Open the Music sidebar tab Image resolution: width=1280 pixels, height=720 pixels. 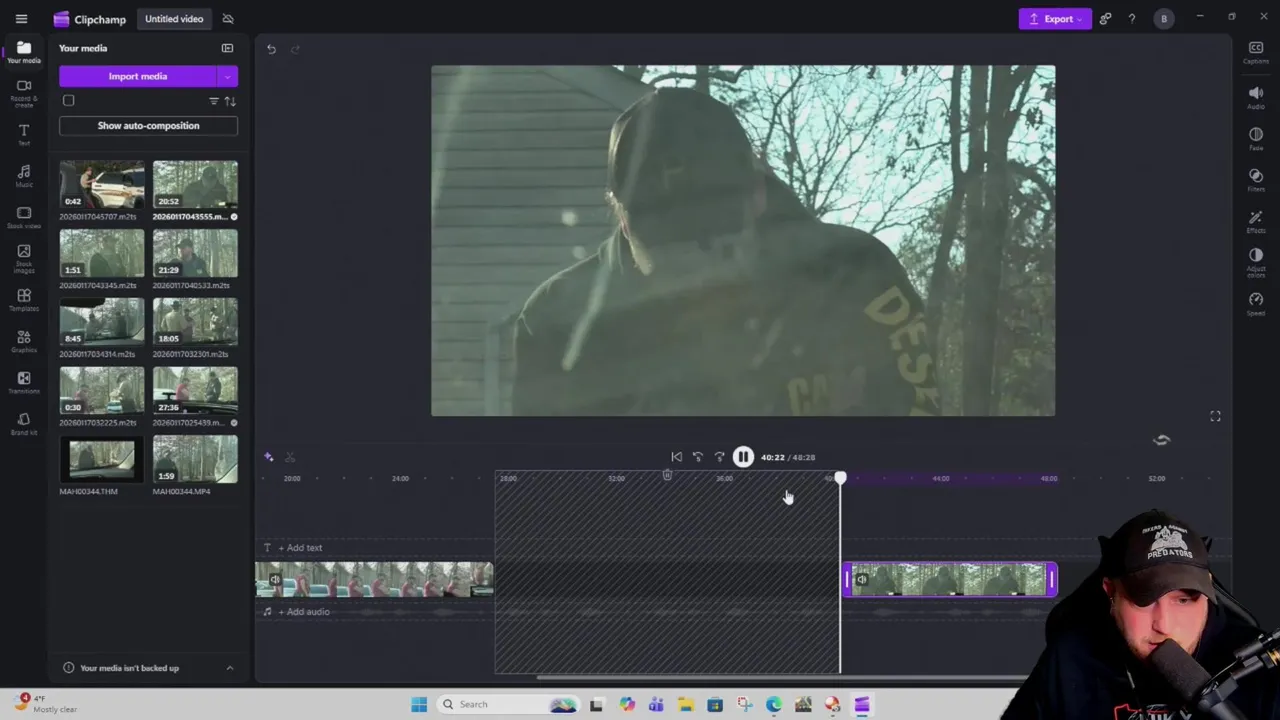click(x=24, y=176)
